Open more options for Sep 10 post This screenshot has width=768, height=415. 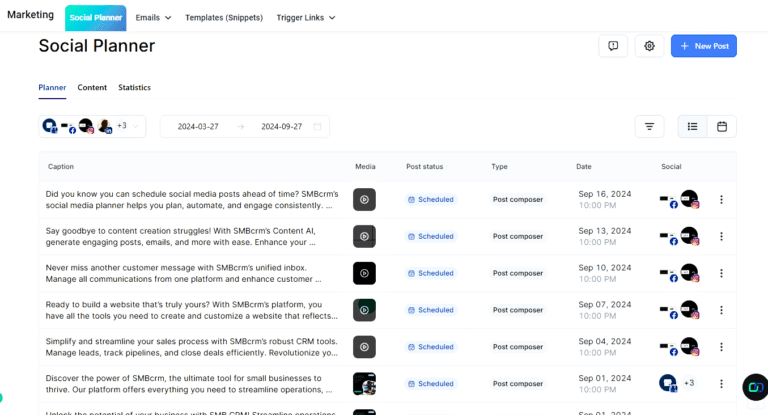click(x=721, y=273)
